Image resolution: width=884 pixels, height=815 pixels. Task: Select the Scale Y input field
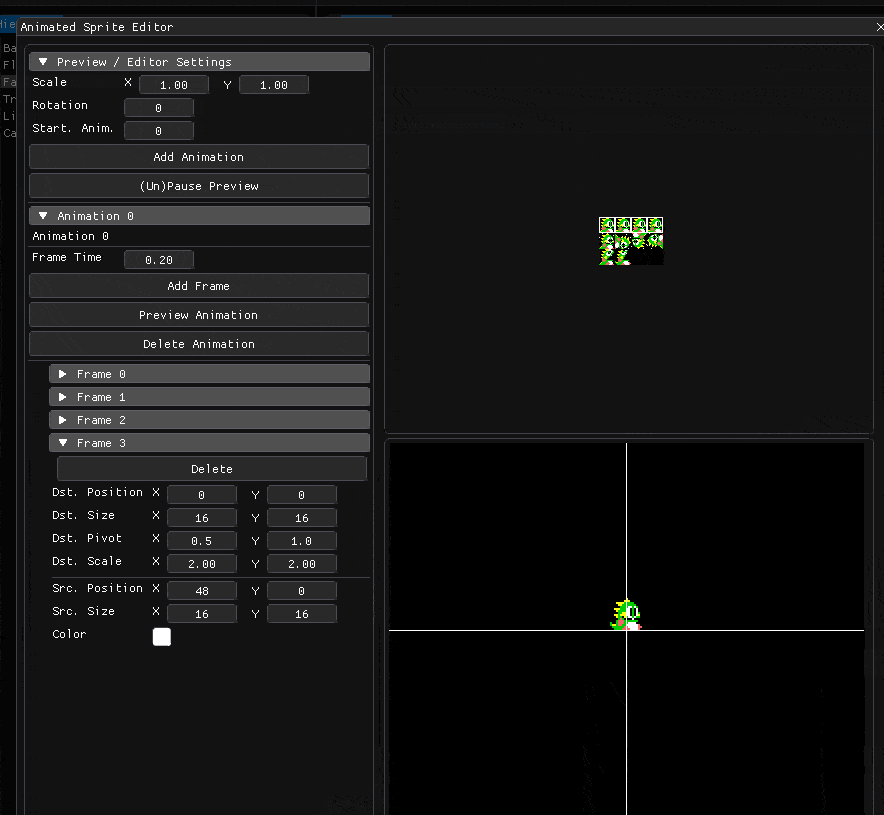[274, 85]
